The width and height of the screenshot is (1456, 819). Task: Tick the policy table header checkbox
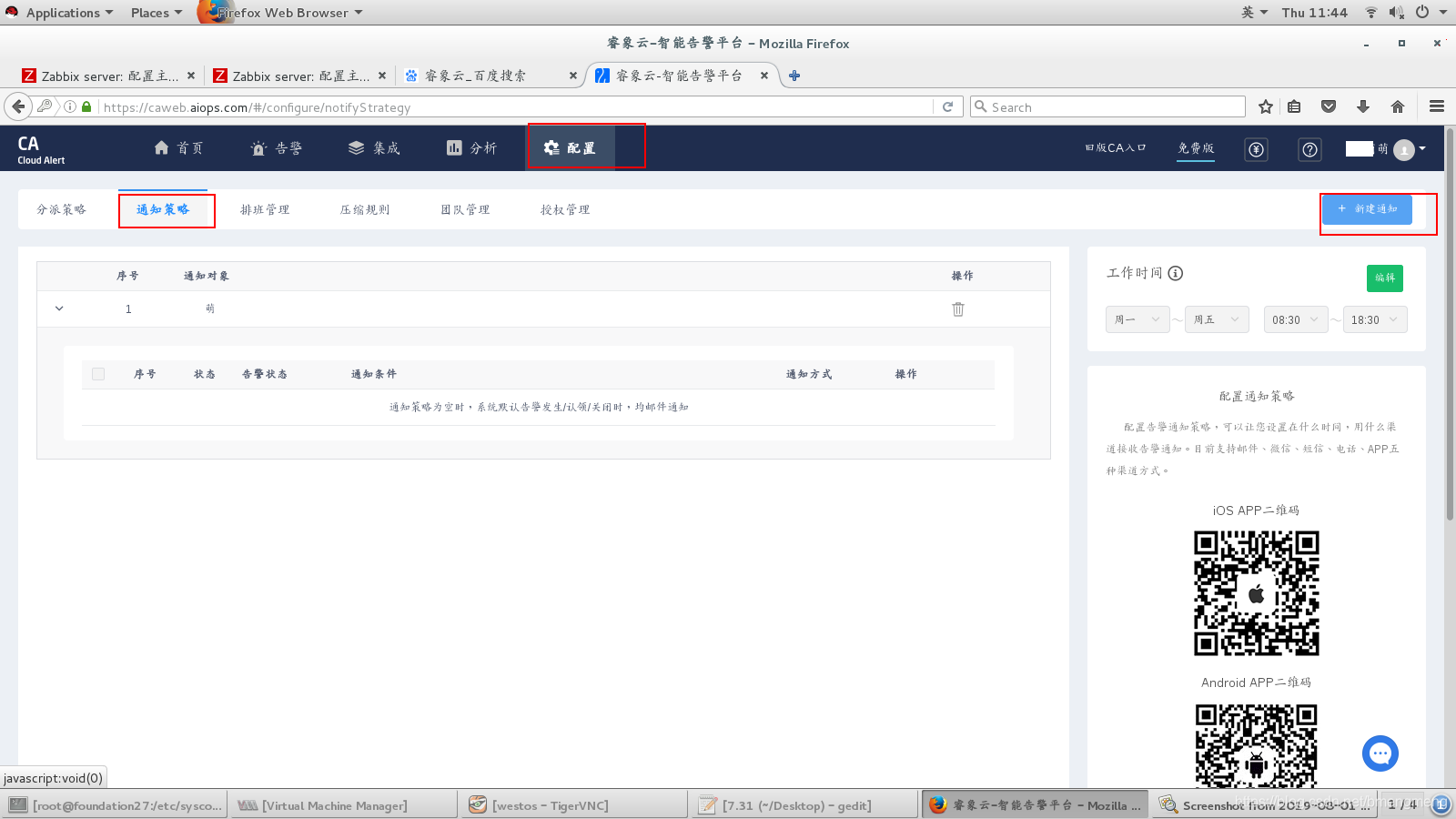[98, 374]
